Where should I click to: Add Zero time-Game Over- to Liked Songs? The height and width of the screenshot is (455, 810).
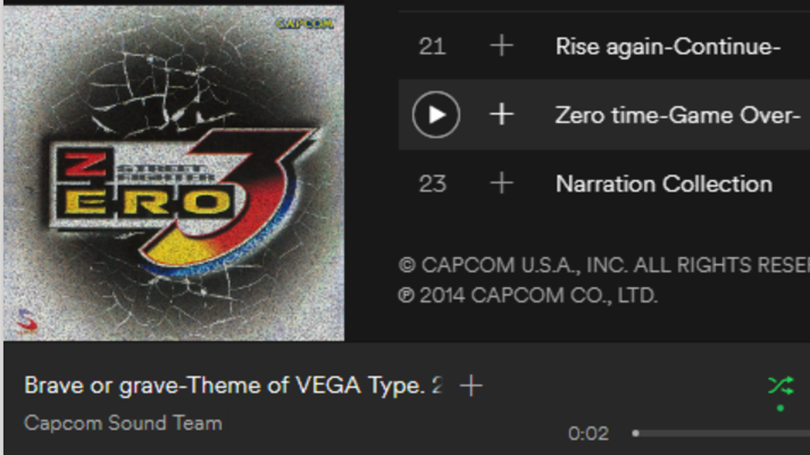pos(501,115)
